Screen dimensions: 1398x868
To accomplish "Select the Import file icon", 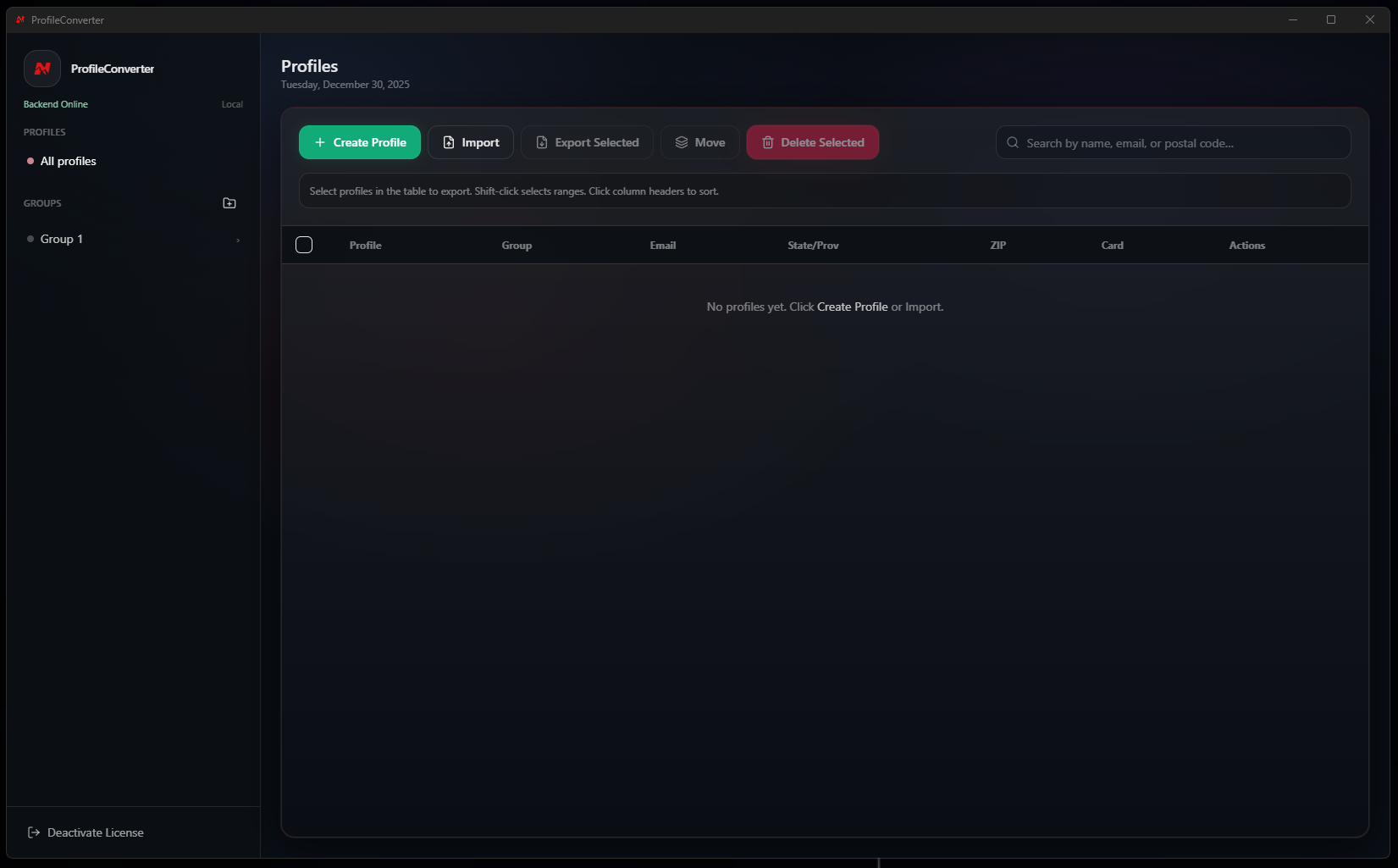I will (450, 142).
